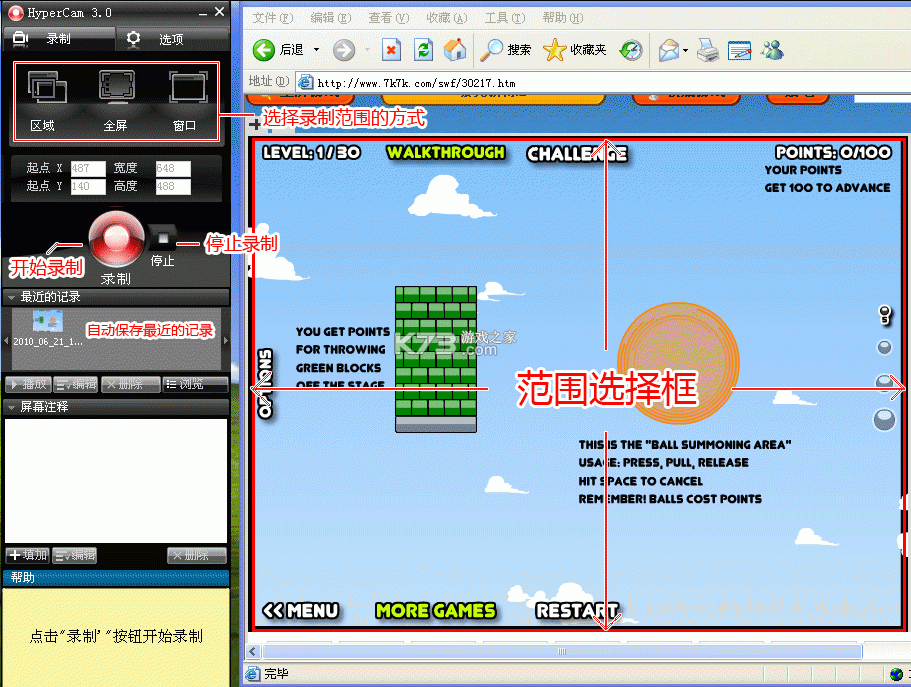The height and width of the screenshot is (687, 911).
Task: Click the printer toolbar icon
Action: coord(708,50)
